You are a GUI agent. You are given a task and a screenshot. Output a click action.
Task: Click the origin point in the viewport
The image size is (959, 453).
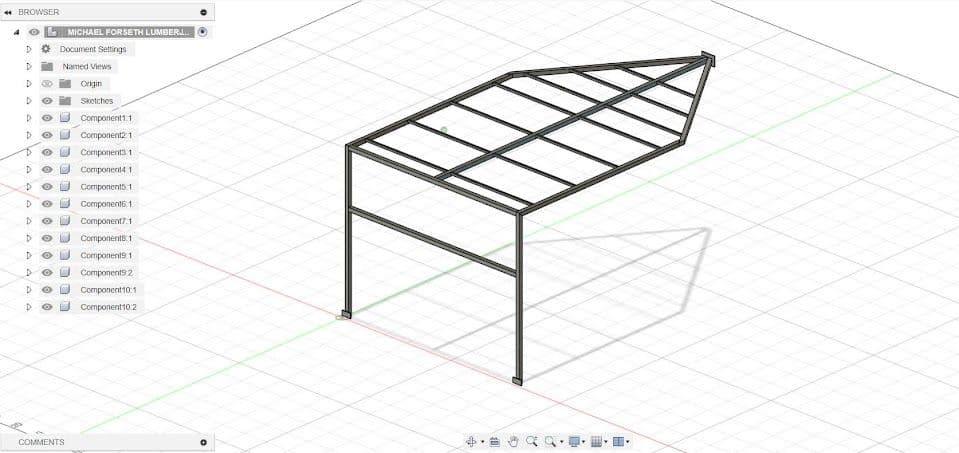pos(340,317)
